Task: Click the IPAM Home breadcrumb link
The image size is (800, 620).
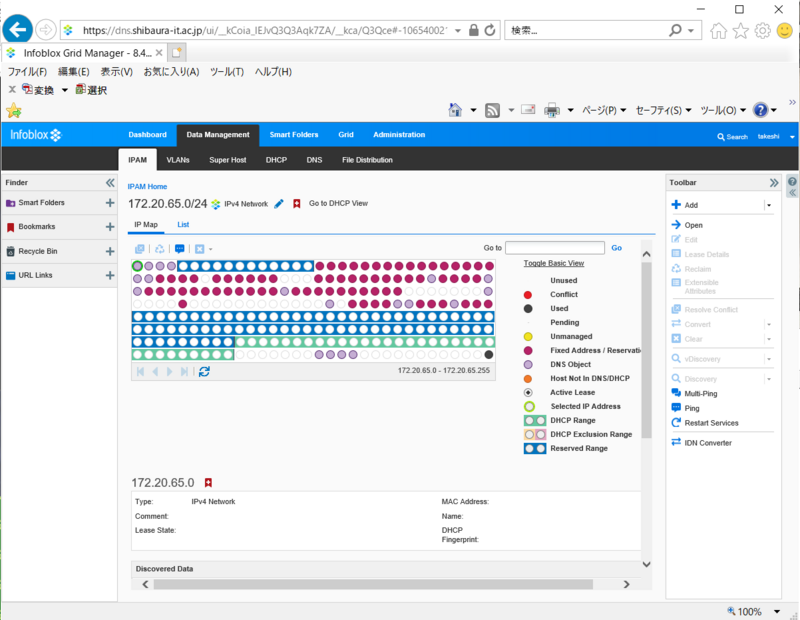Action: coord(147,187)
